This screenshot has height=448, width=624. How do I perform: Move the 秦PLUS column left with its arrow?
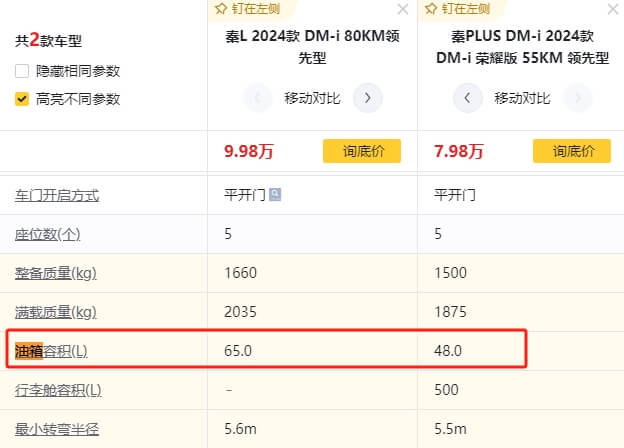(467, 98)
